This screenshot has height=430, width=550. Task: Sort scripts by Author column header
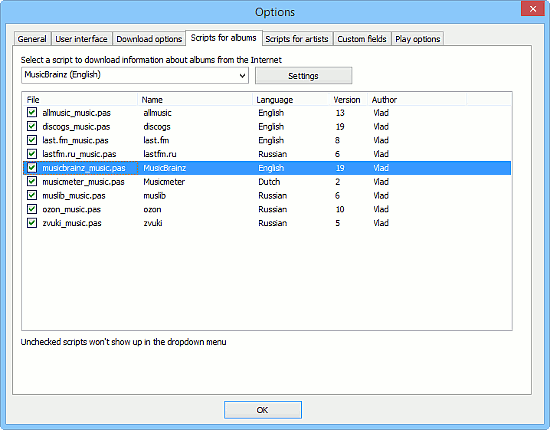point(417,100)
